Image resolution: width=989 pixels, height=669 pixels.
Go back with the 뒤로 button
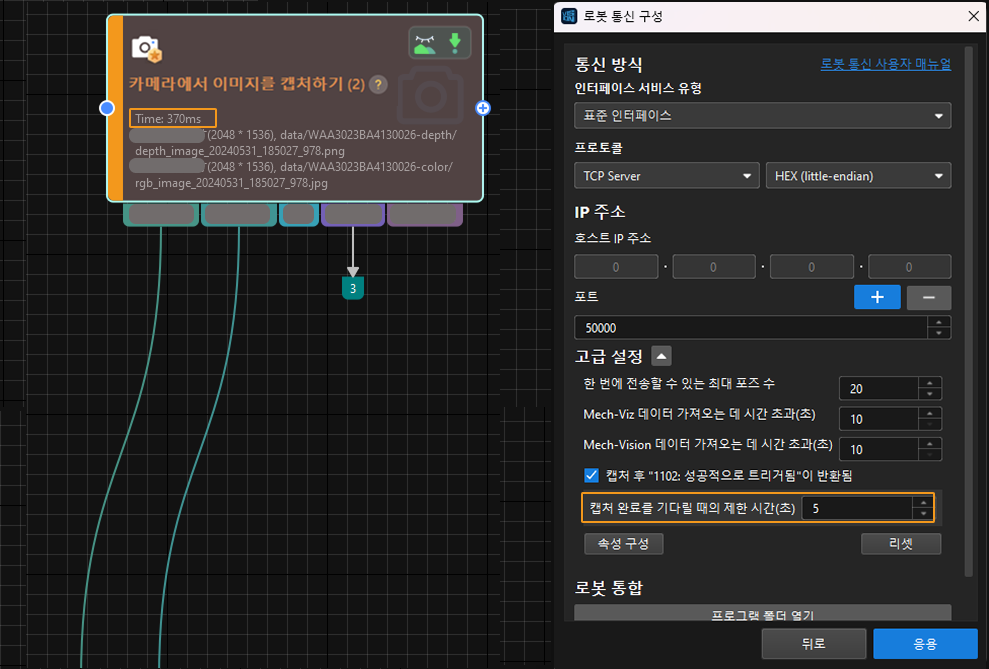pyautogui.click(x=813, y=644)
